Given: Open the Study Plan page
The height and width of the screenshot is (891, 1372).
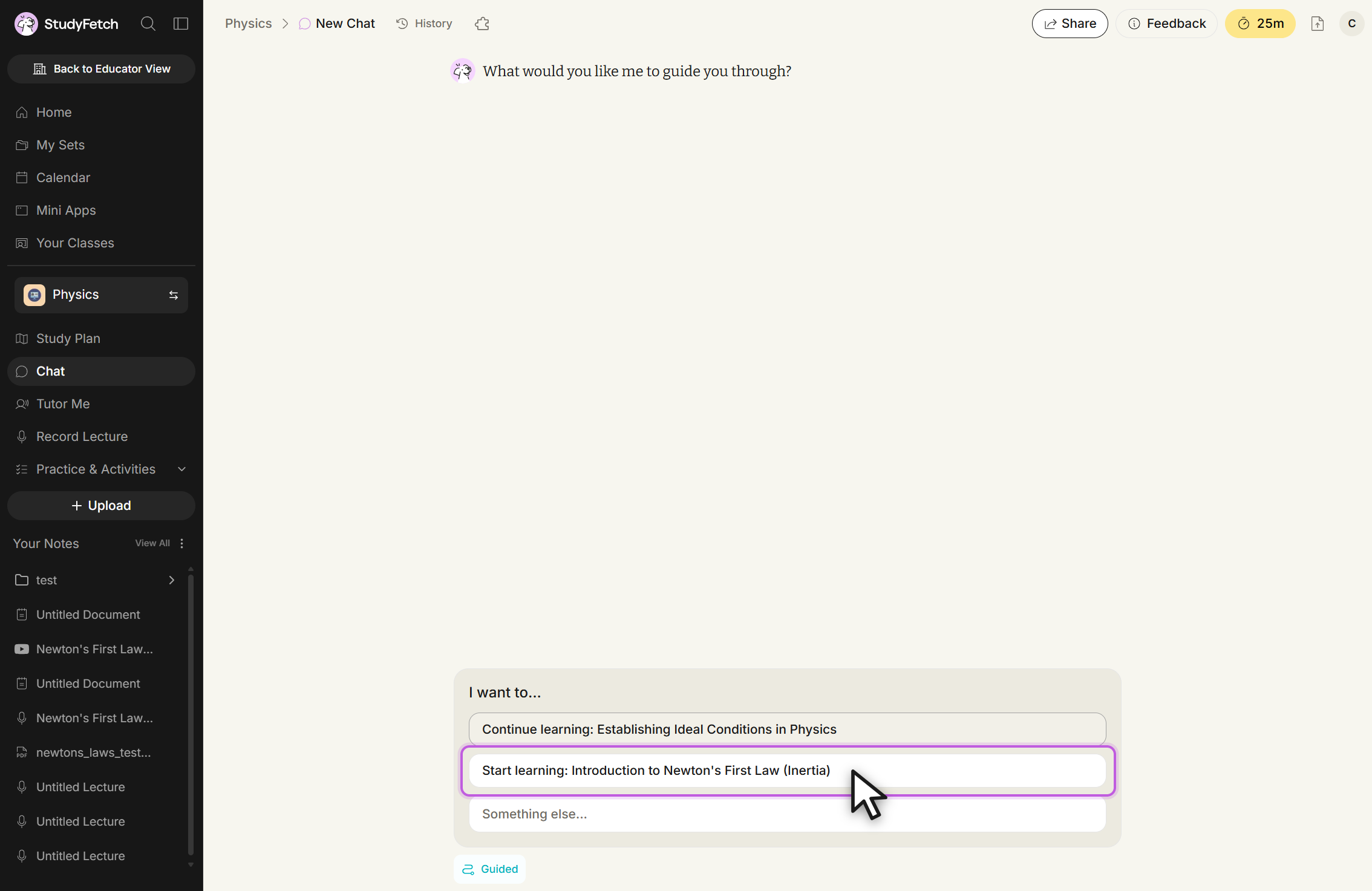Looking at the screenshot, I should click(x=101, y=339).
